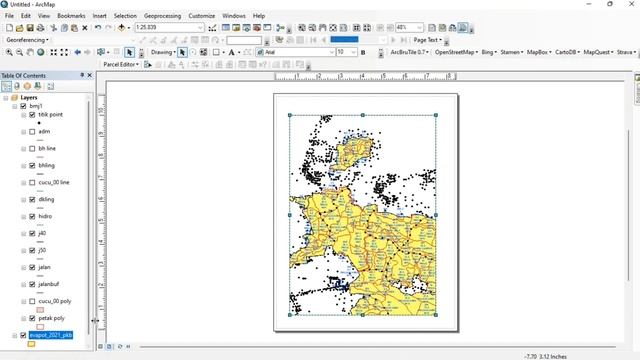Image resolution: width=640 pixels, height=360 pixels.
Task: Click the layout view vertical scrollbar
Action: pyautogui.click(x=628, y=205)
